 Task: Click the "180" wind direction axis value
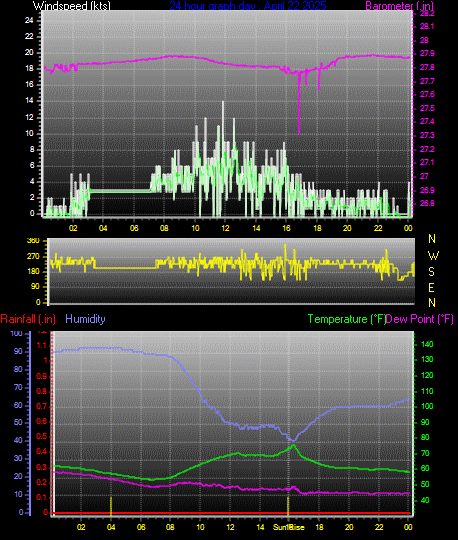click(x=33, y=271)
